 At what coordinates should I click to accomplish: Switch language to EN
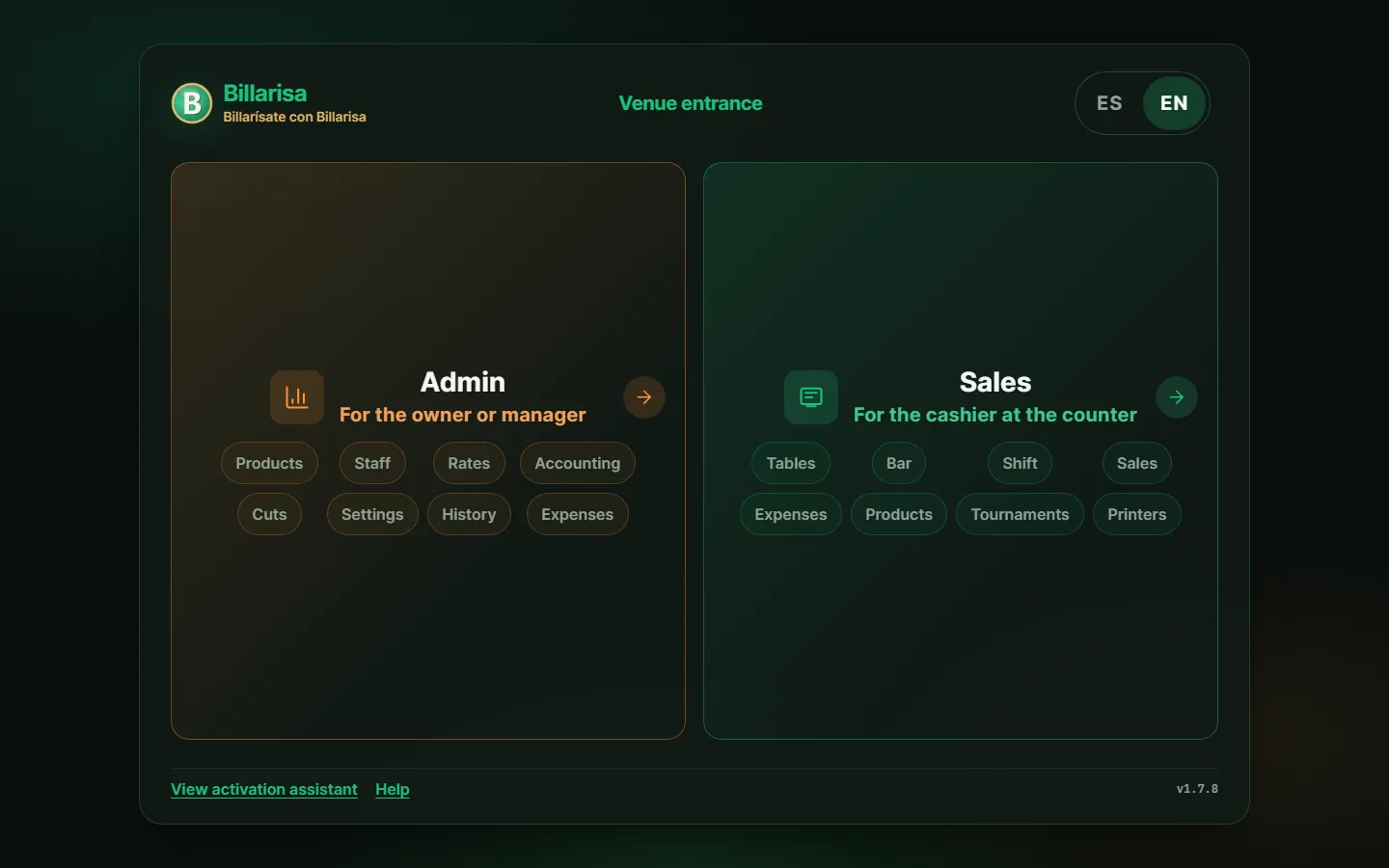coord(1174,103)
